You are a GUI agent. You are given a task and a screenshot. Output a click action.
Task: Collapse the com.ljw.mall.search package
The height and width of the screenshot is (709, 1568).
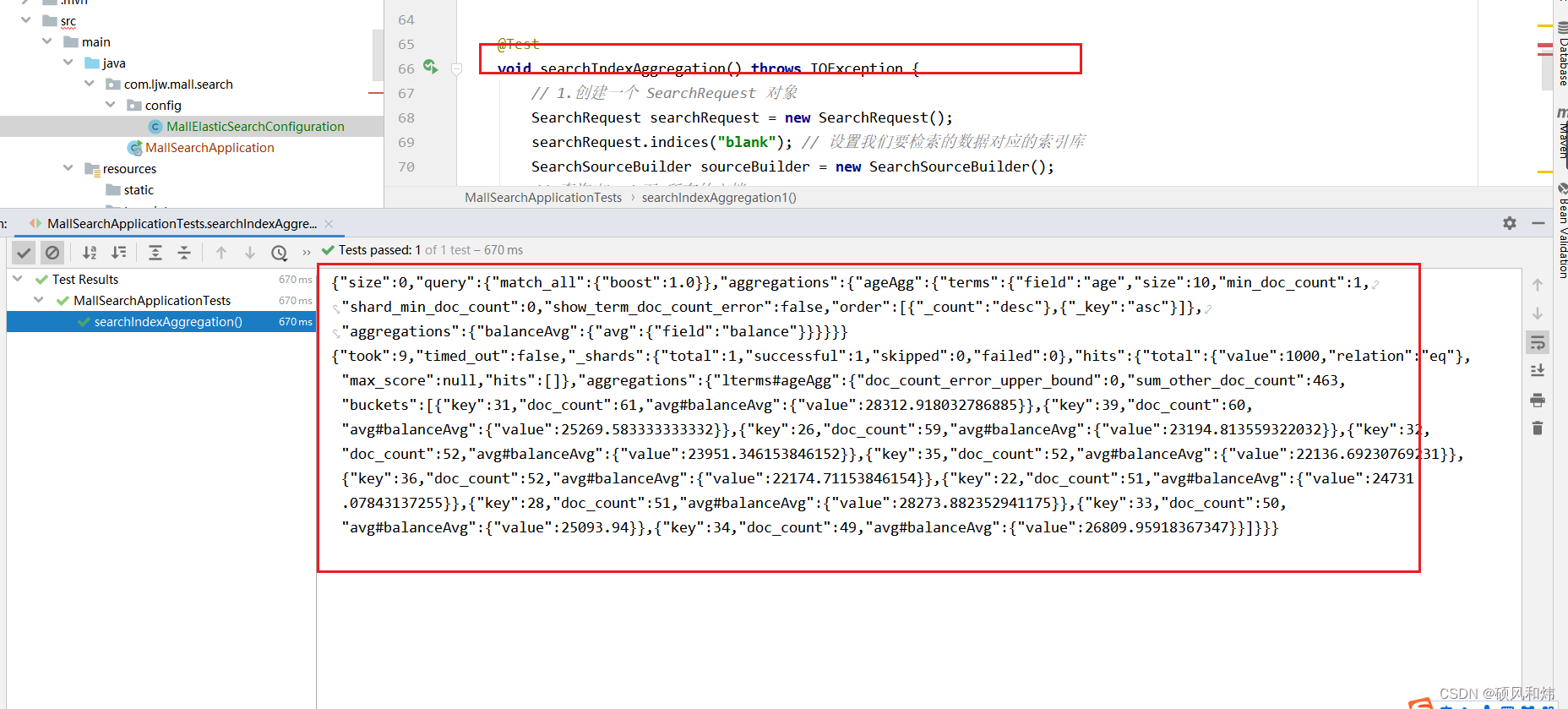click(90, 84)
